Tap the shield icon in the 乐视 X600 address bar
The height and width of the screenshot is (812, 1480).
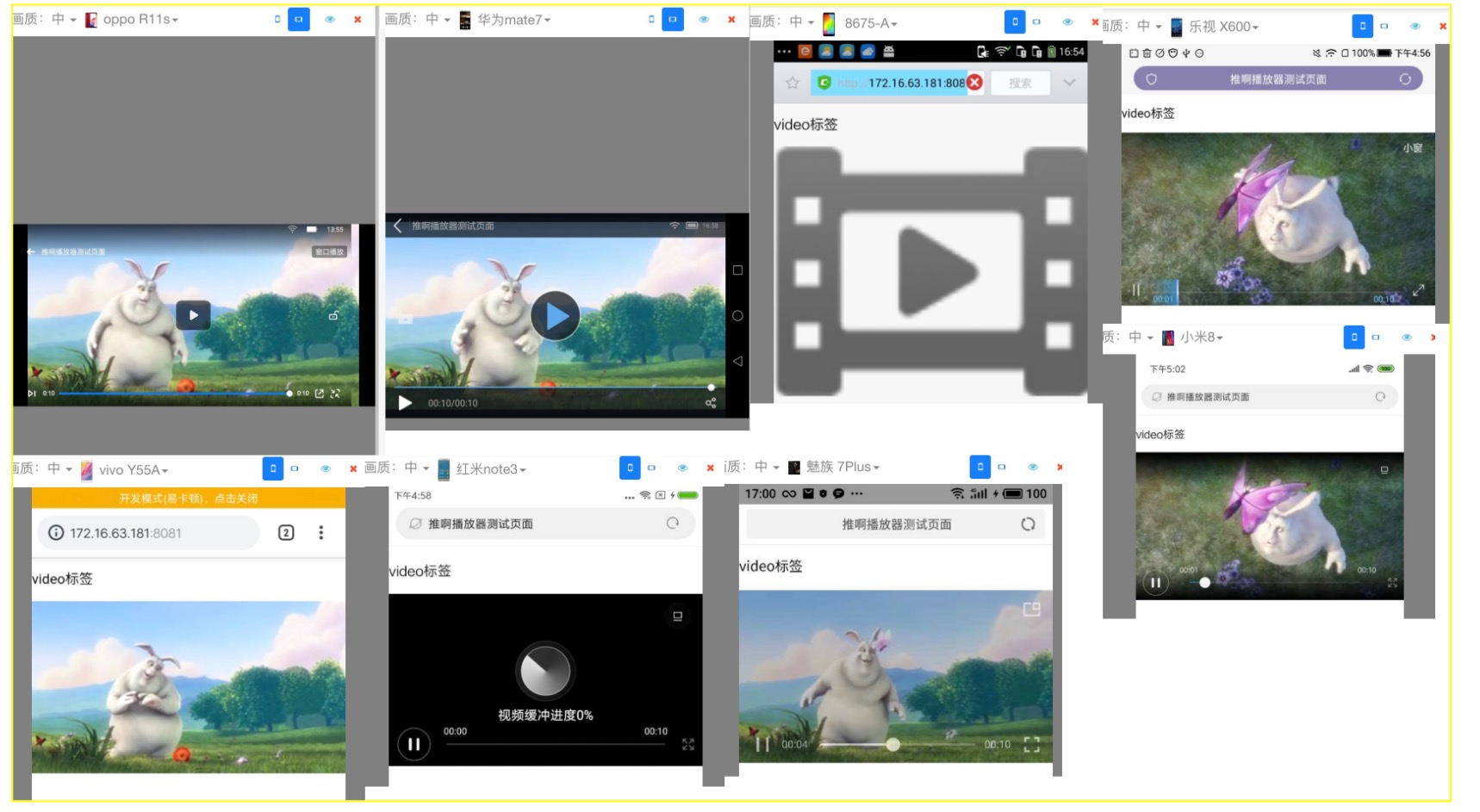[1151, 79]
